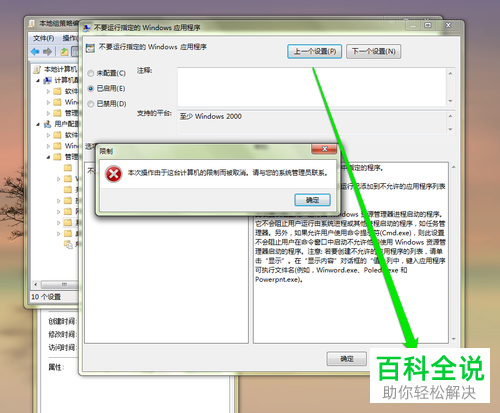Click the 本地计算机 policy root node icon
This screenshot has height=413, width=500.
(37, 69)
